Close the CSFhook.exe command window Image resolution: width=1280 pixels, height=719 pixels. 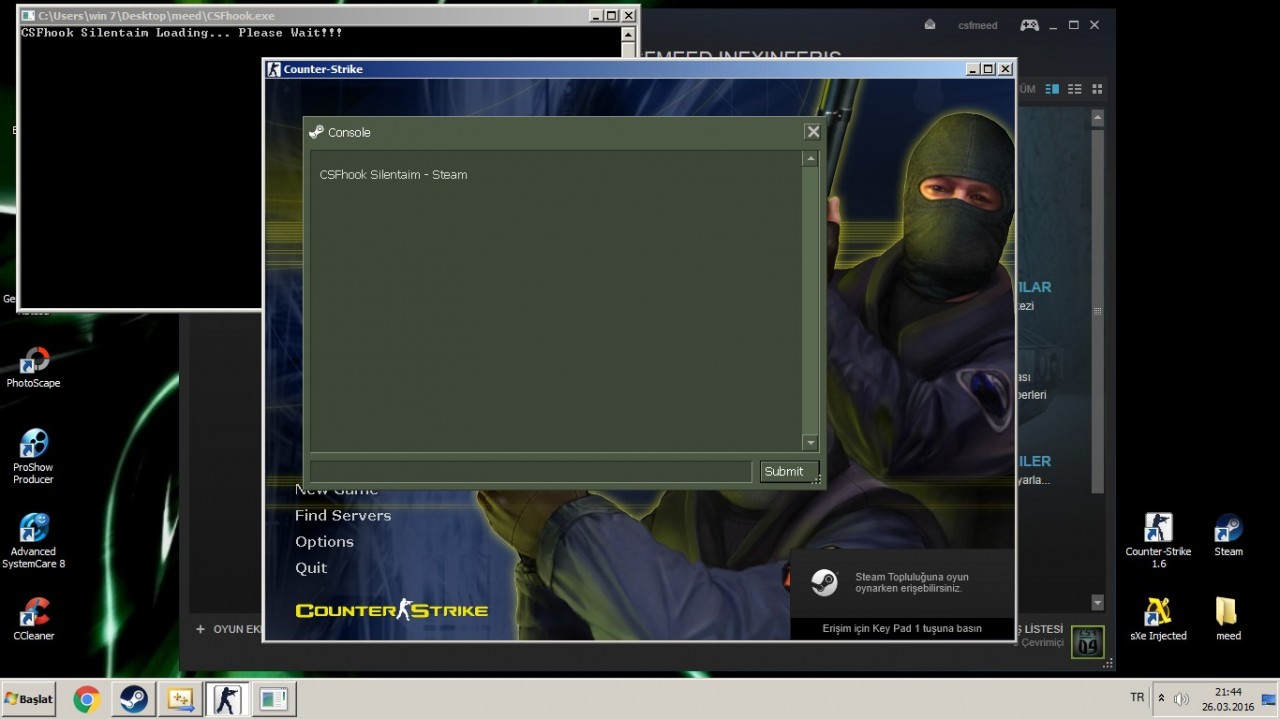(x=629, y=16)
